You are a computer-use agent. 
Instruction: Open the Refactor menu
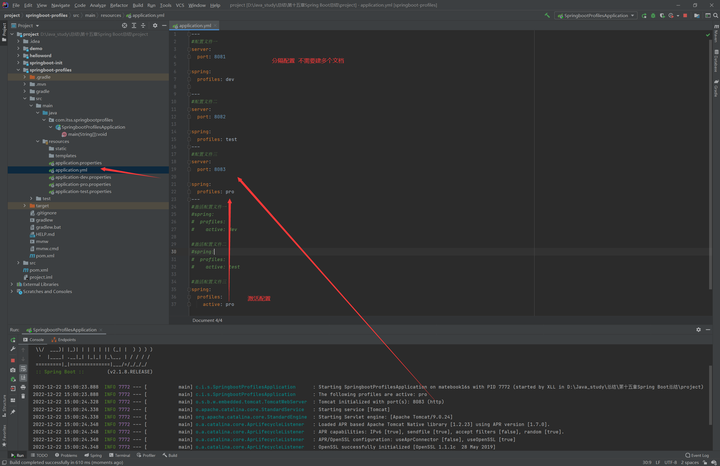[x=119, y=5]
